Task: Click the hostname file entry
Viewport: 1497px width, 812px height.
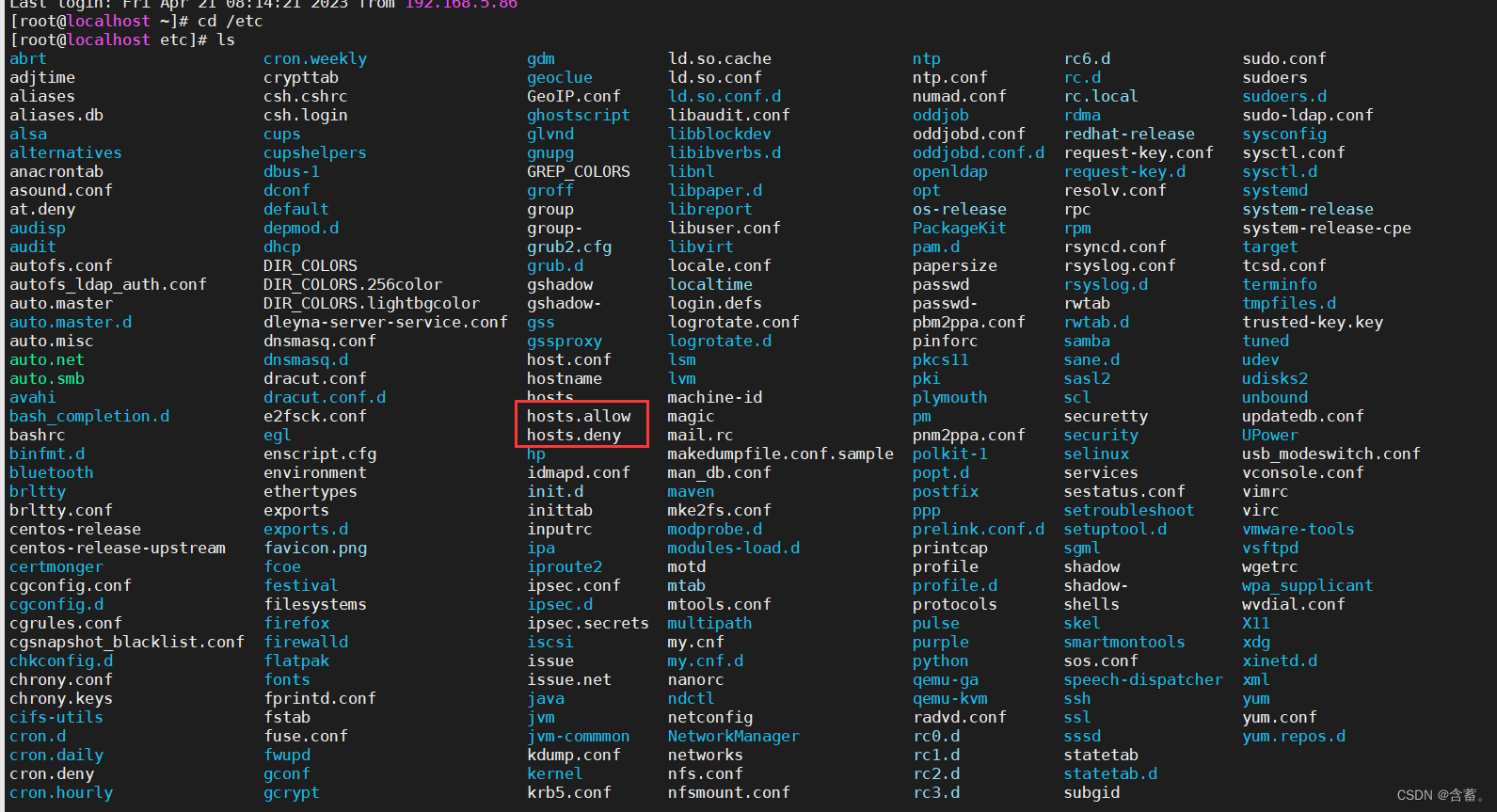Action: [565, 378]
